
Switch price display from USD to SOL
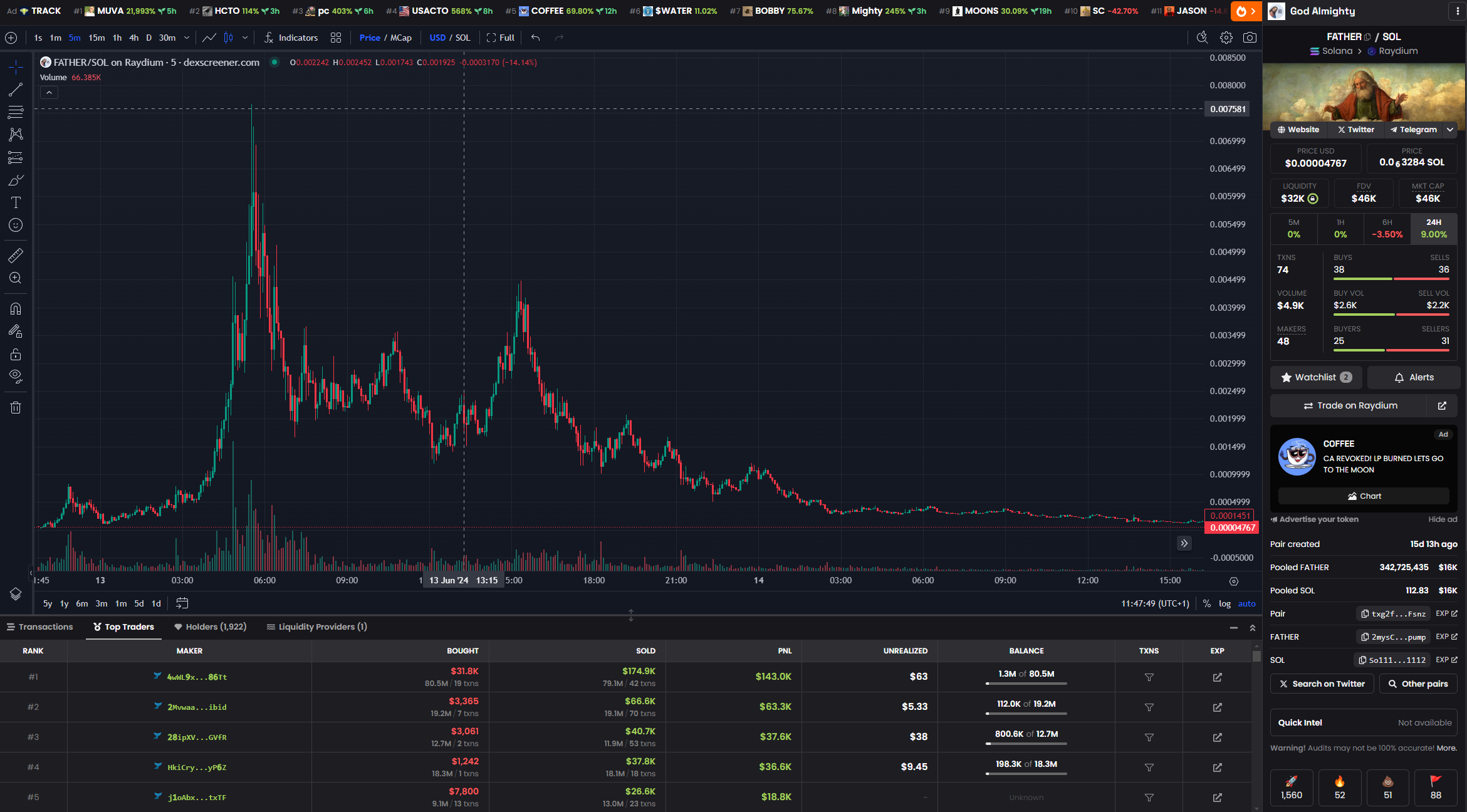(x=462, y=38)
